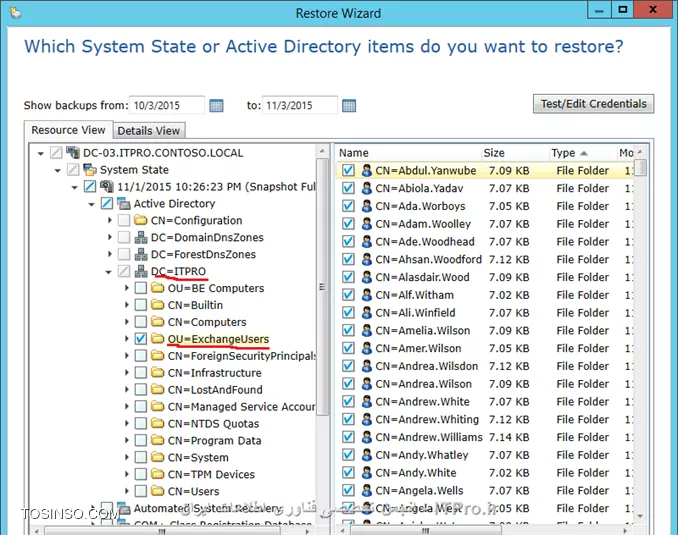
Task: Click the DC-03.ITPRO.CONTOSO.LOCAL server icon
Action: (x=73, y=153)
